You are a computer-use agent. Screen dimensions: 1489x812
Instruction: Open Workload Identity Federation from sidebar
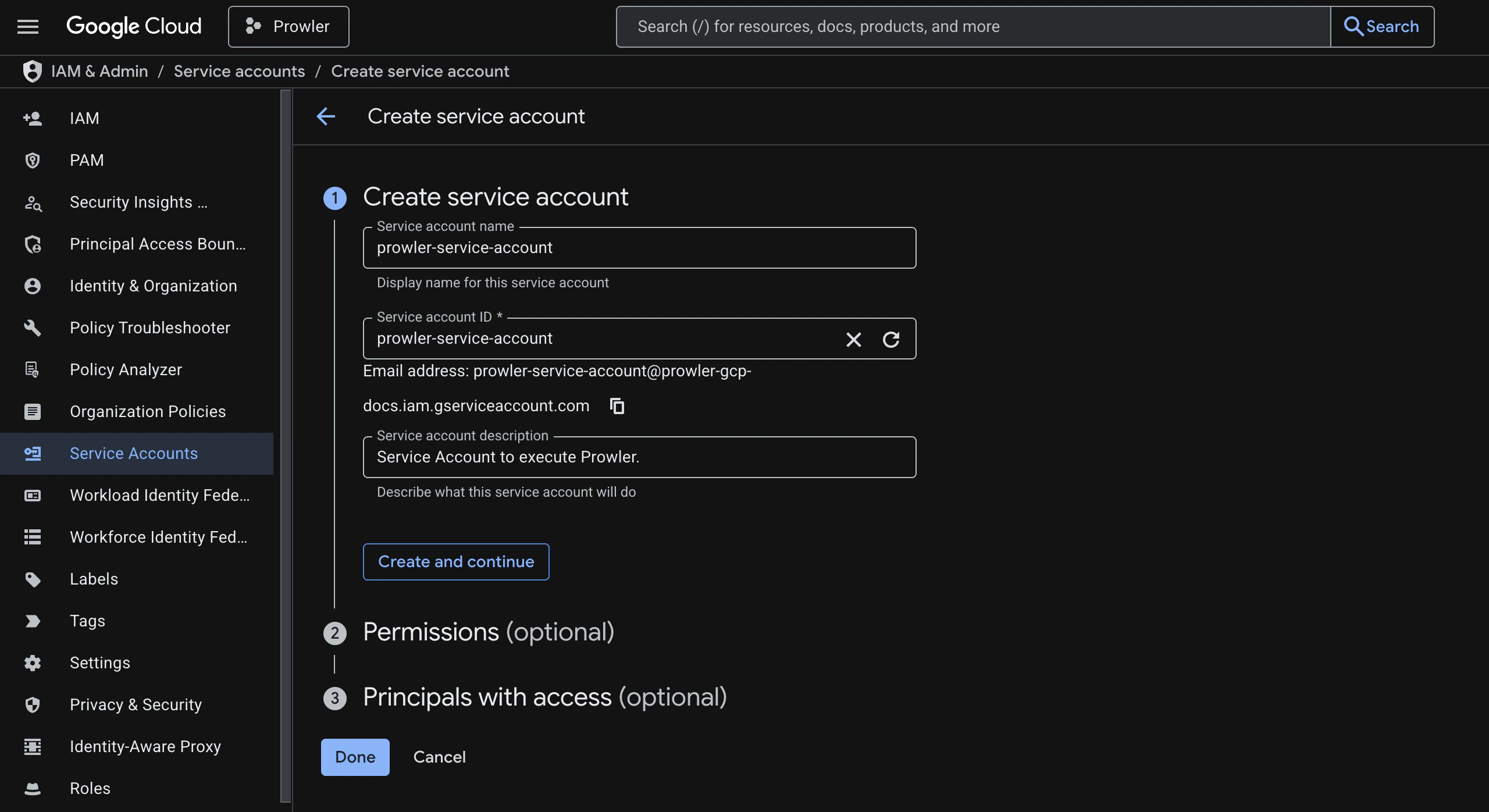(x=159, y=495)
